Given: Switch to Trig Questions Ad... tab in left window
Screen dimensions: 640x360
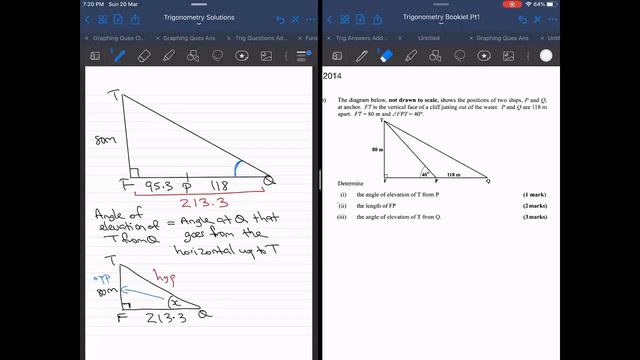Looking at the screenshot, I should (x=262, y=38).
